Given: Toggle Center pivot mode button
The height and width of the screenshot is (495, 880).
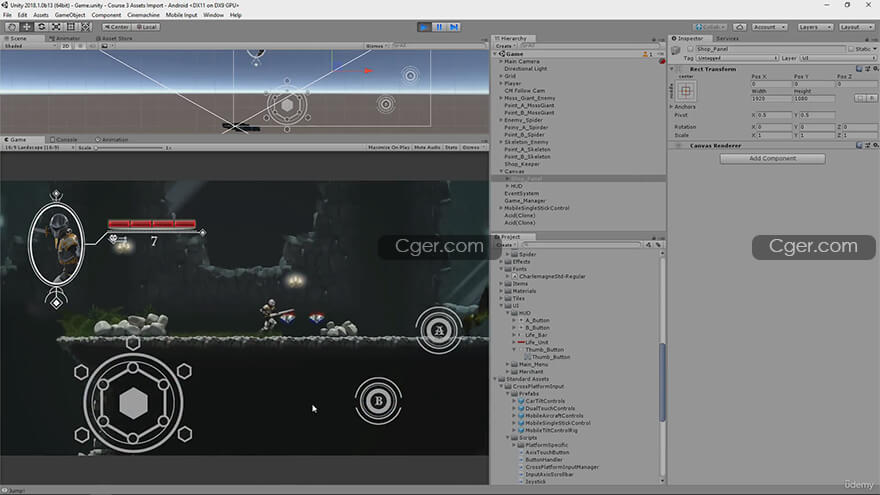Looking at the screenshot, I should (x=117, y=27).
